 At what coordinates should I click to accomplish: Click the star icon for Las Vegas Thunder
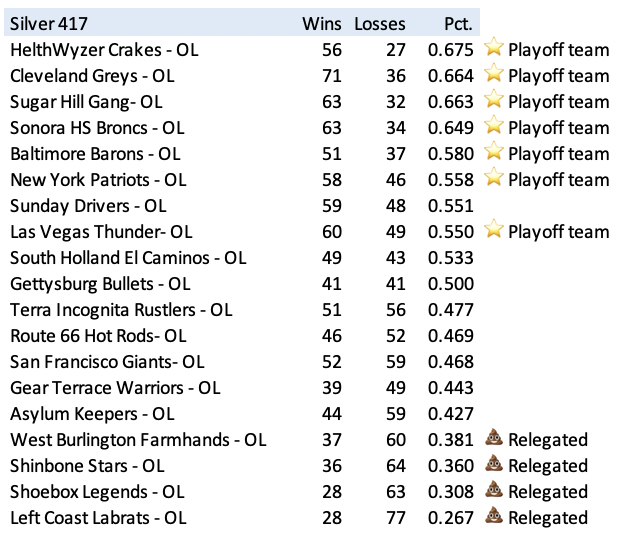[x=494, y=231]
